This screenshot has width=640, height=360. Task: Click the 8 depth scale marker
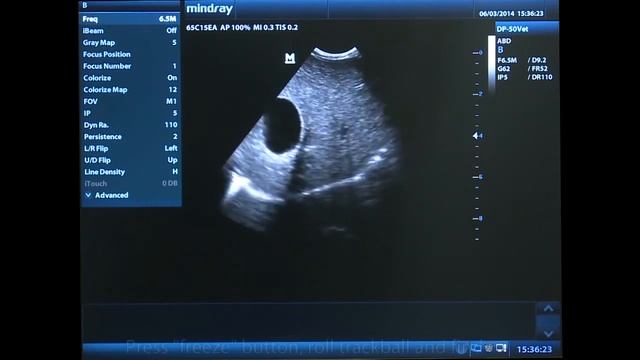coord(478,218)
